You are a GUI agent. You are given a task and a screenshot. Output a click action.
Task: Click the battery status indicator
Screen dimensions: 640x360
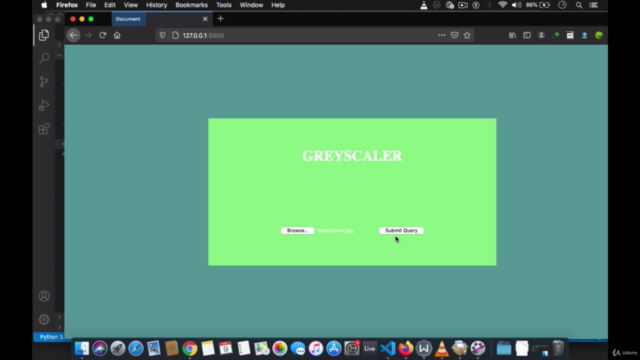[x=538, y=5]
